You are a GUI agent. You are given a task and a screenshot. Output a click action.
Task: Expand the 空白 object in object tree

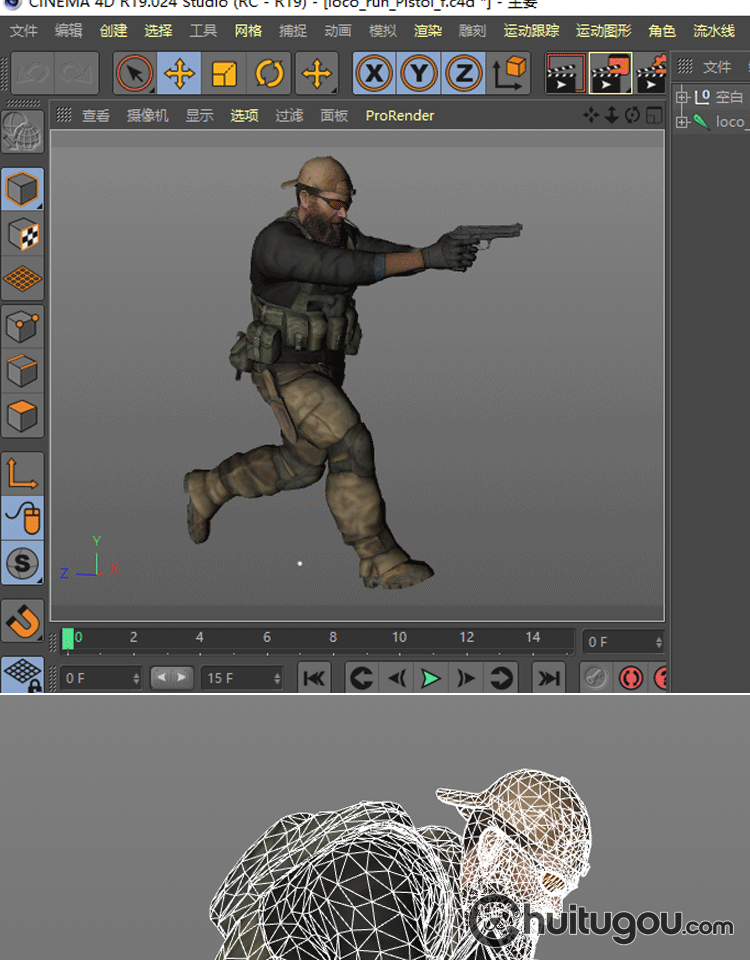point(683,97)
